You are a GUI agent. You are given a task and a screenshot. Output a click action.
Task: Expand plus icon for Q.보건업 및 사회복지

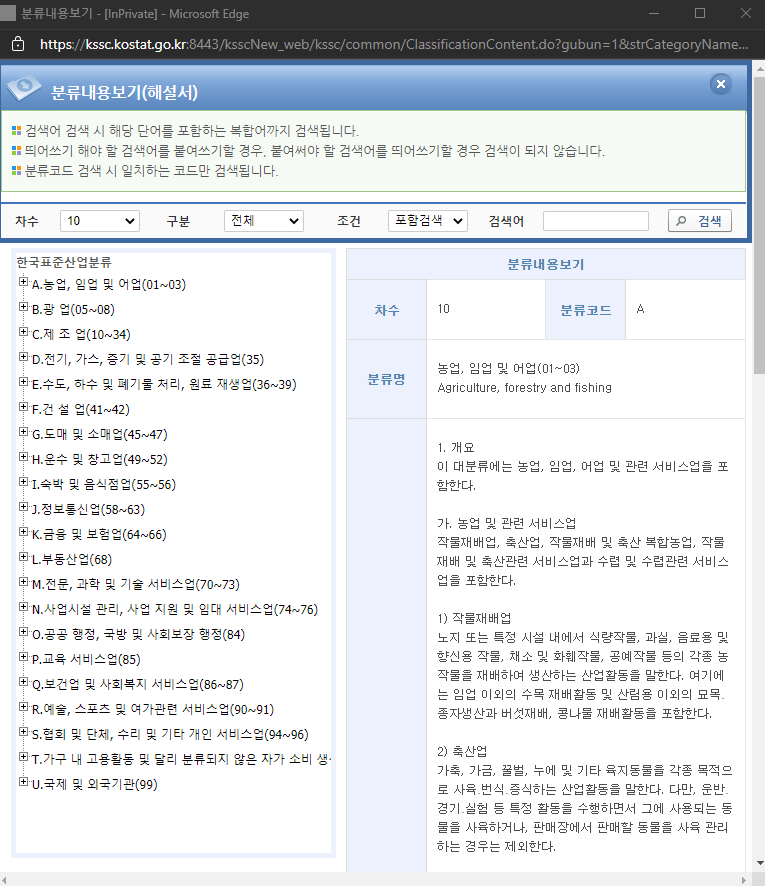click(x=23, y=681)
